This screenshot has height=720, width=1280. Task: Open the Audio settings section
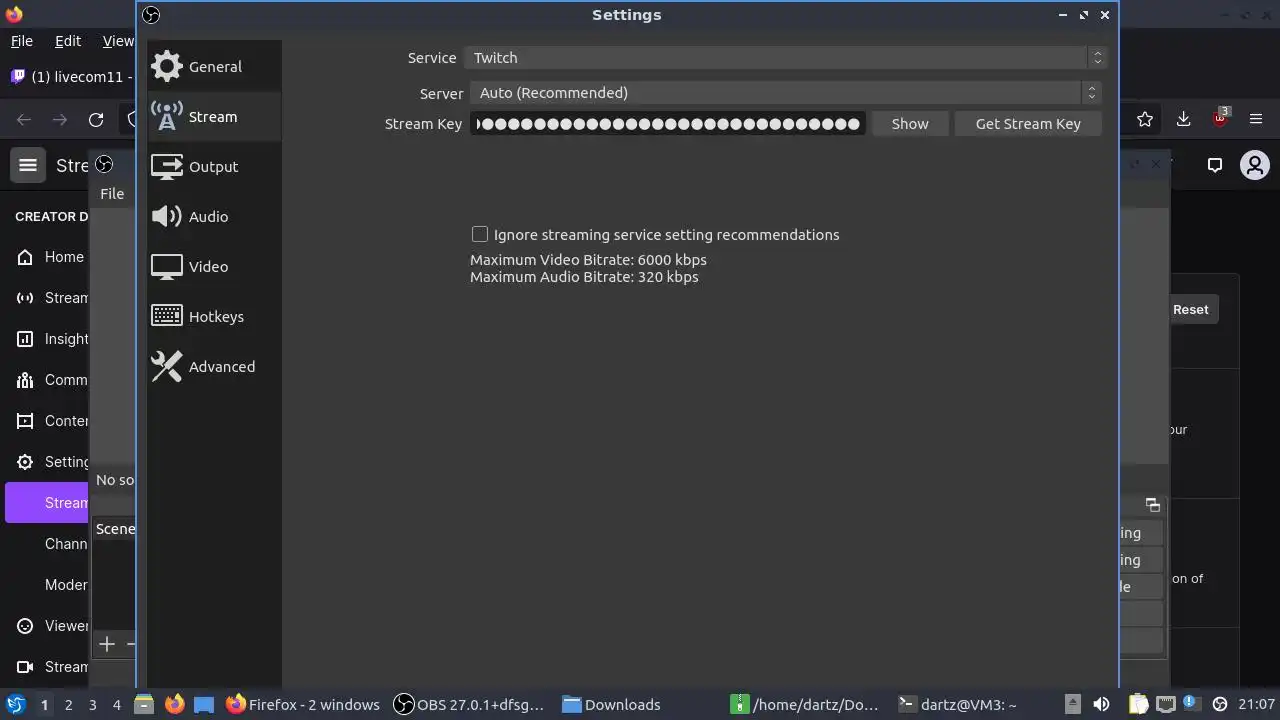pyautogui.click(x=213, y=216)
